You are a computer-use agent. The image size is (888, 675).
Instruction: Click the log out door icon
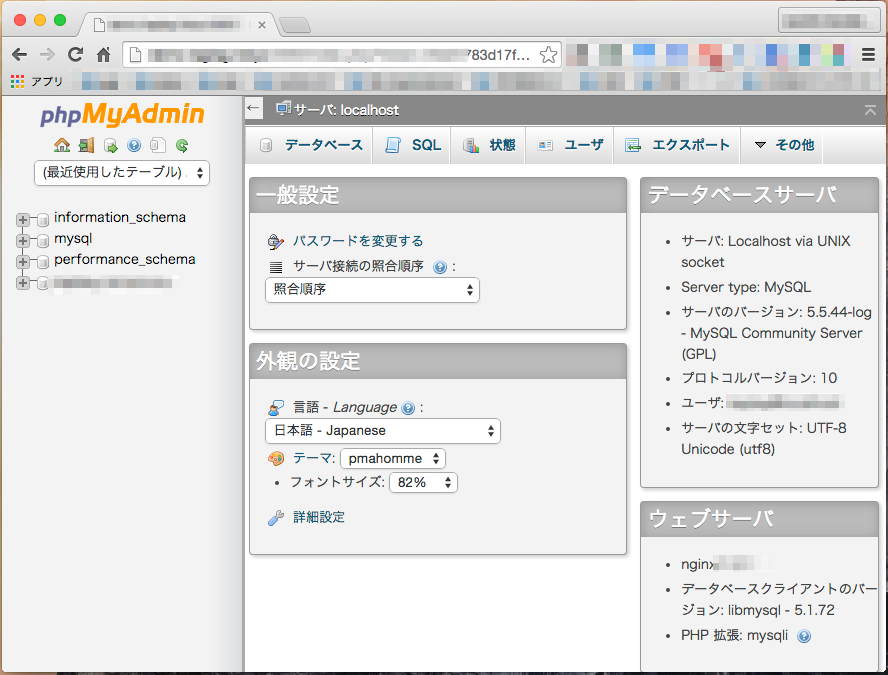click(x=86, y=146)
